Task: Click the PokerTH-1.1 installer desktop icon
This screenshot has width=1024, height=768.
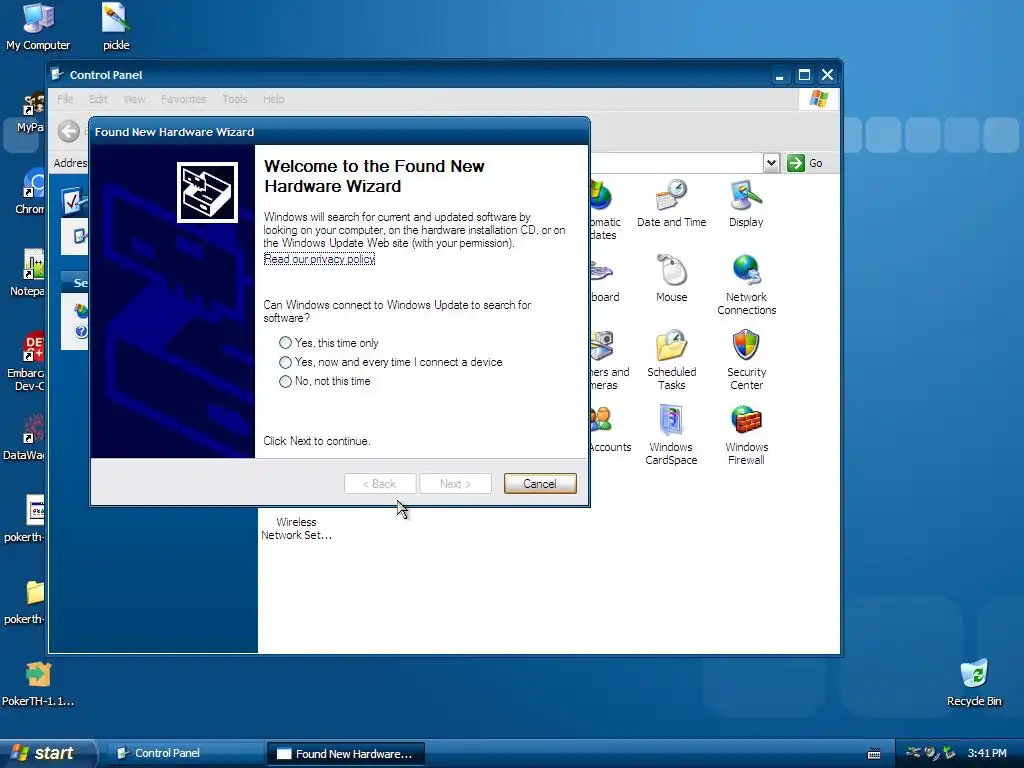Action: coord(38,683)
